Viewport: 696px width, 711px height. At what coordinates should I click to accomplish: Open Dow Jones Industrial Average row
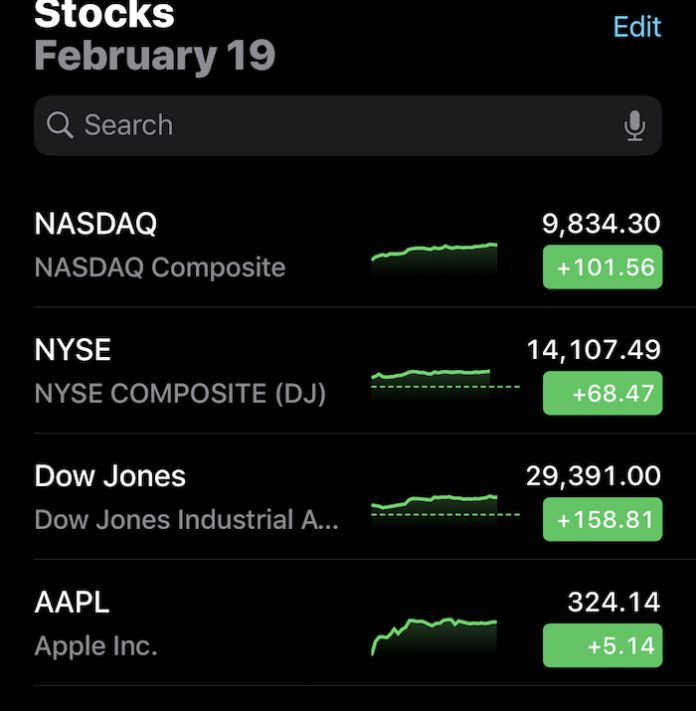click(x=348, y=497)
